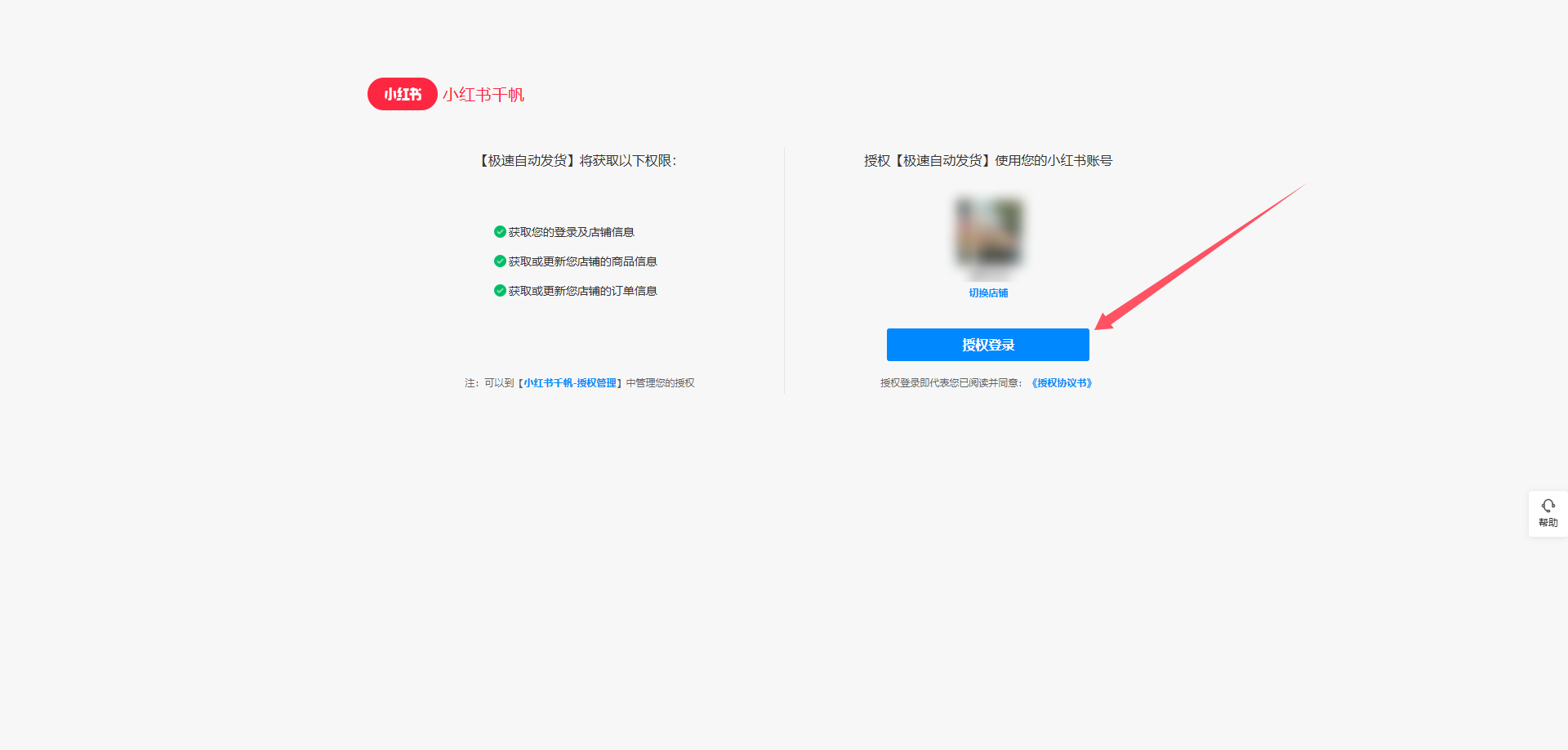
Task: Click the text 获取或更新您店铺的商品信息
Action: [582, 261]
